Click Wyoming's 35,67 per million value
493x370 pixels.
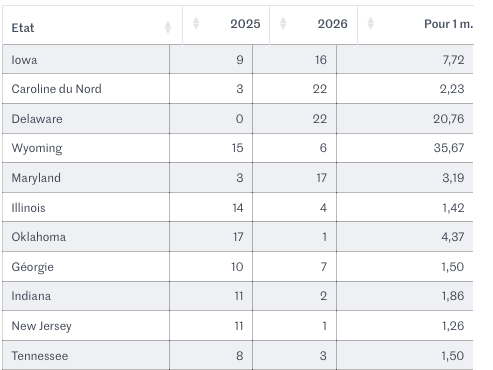[449, 148]
